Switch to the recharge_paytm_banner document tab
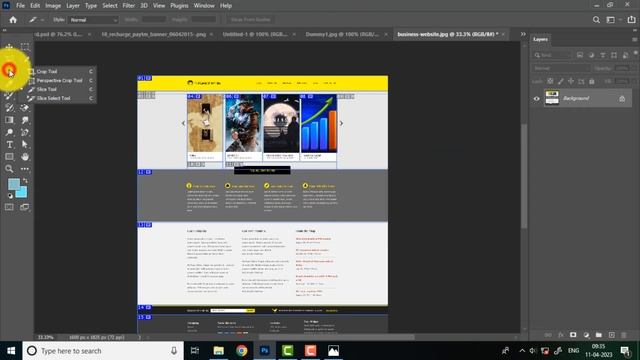Viewport: 640px width, 360px height. click(x=154, y=35)
